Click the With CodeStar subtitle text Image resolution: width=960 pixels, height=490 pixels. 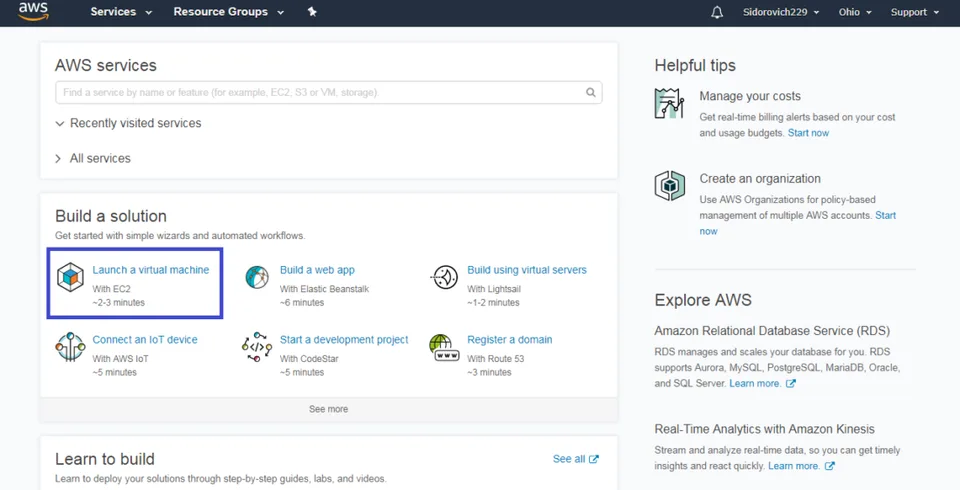(x=309, y=359)
